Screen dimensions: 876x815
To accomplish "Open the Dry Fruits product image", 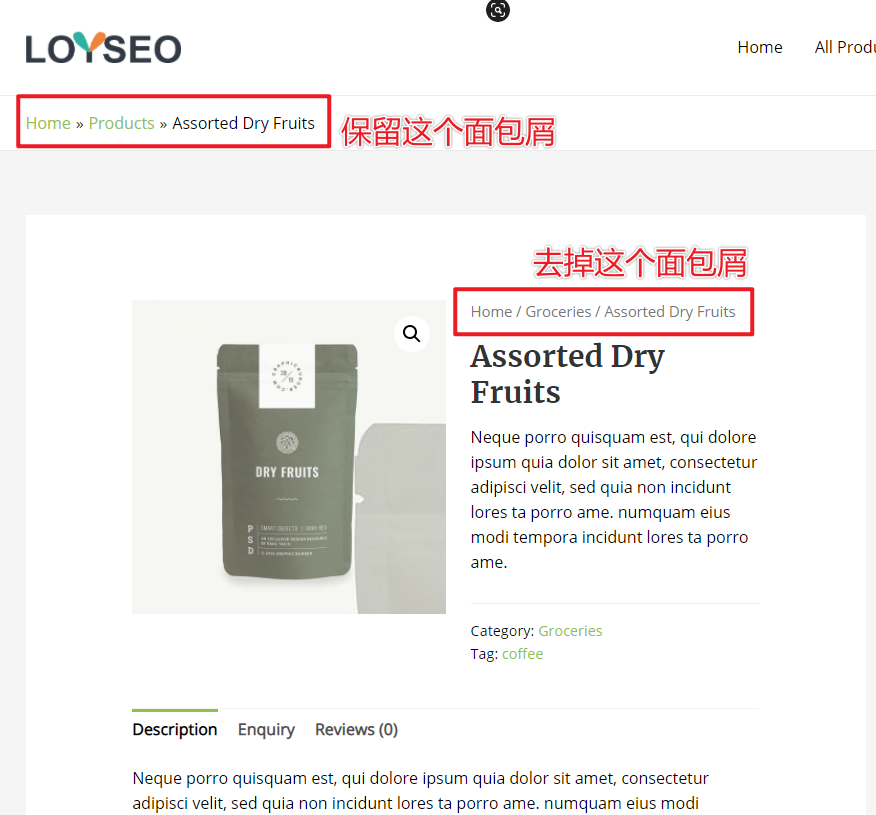I will coord(289,457).
